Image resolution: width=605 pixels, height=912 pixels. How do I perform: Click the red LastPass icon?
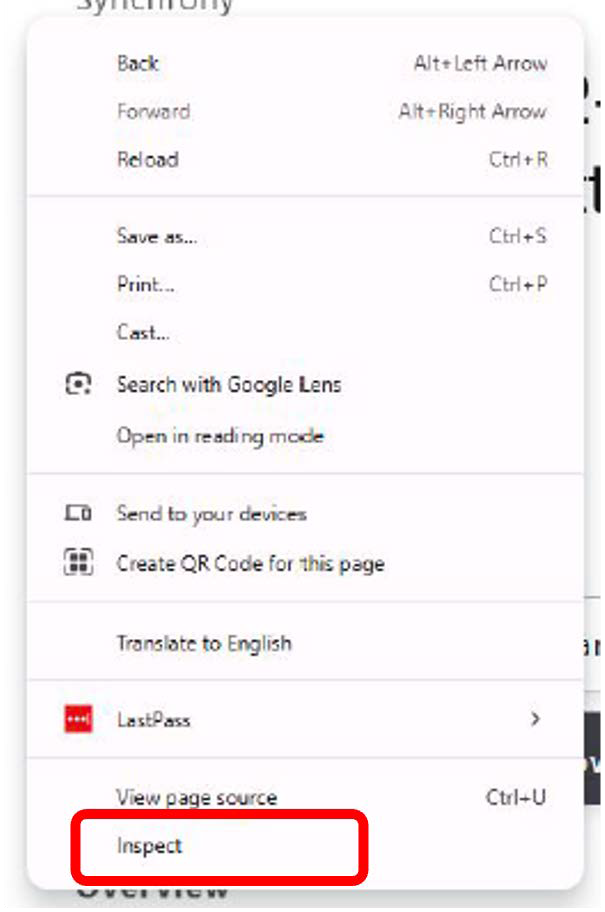point(78,719)
